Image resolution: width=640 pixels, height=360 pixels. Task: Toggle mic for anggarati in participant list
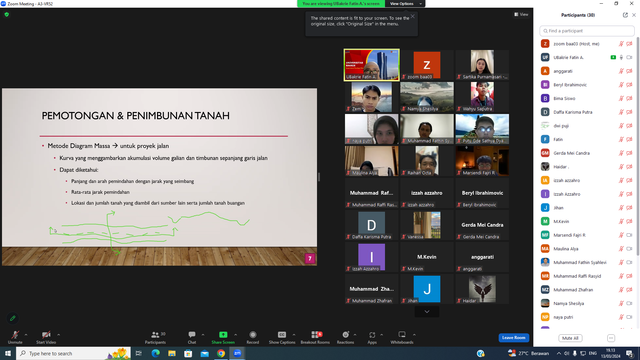coord(621,71)
